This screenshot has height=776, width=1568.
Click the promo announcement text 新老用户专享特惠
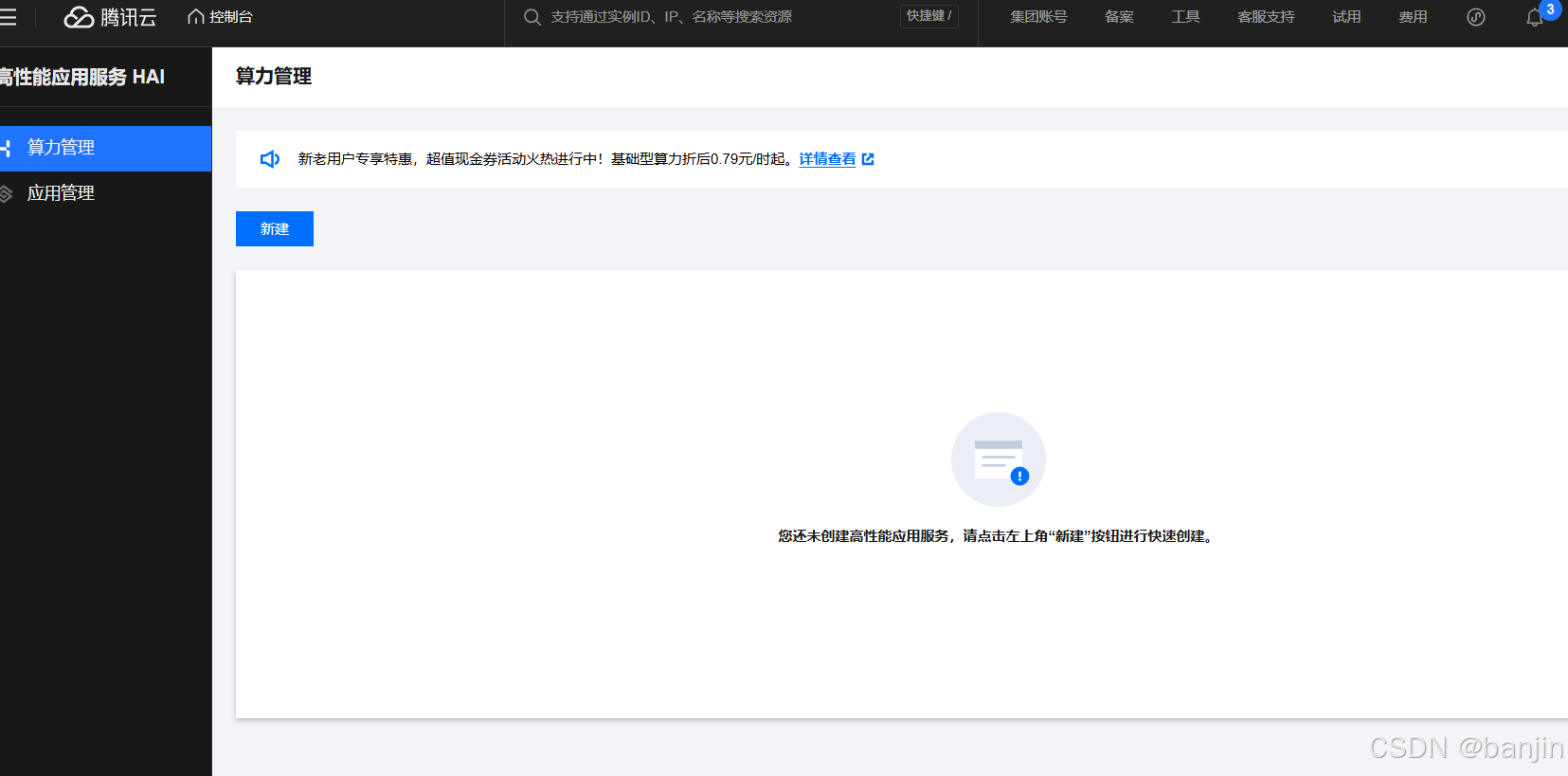[x=547, y=159]
